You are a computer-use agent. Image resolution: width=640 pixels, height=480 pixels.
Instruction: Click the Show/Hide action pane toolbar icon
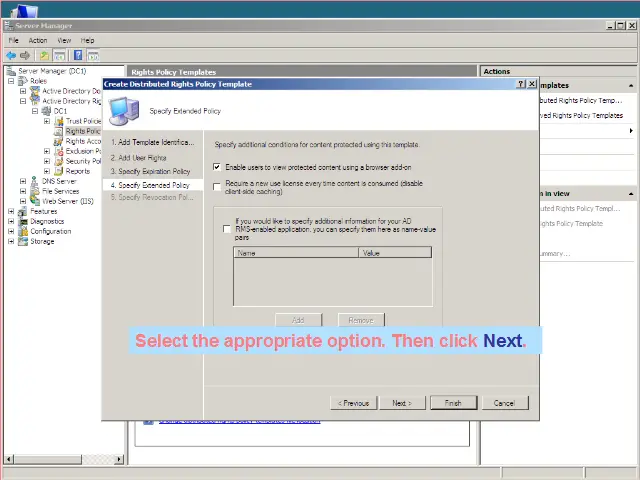pos(93,56)
